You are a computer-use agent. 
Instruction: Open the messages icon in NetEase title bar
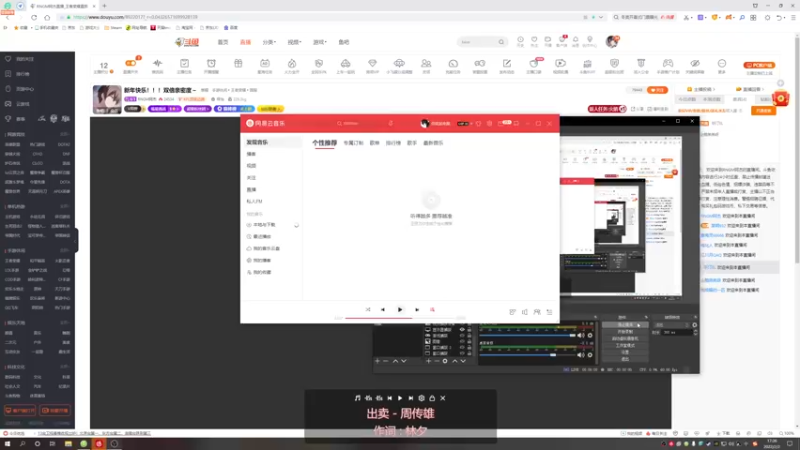click(x=501, y=123)
